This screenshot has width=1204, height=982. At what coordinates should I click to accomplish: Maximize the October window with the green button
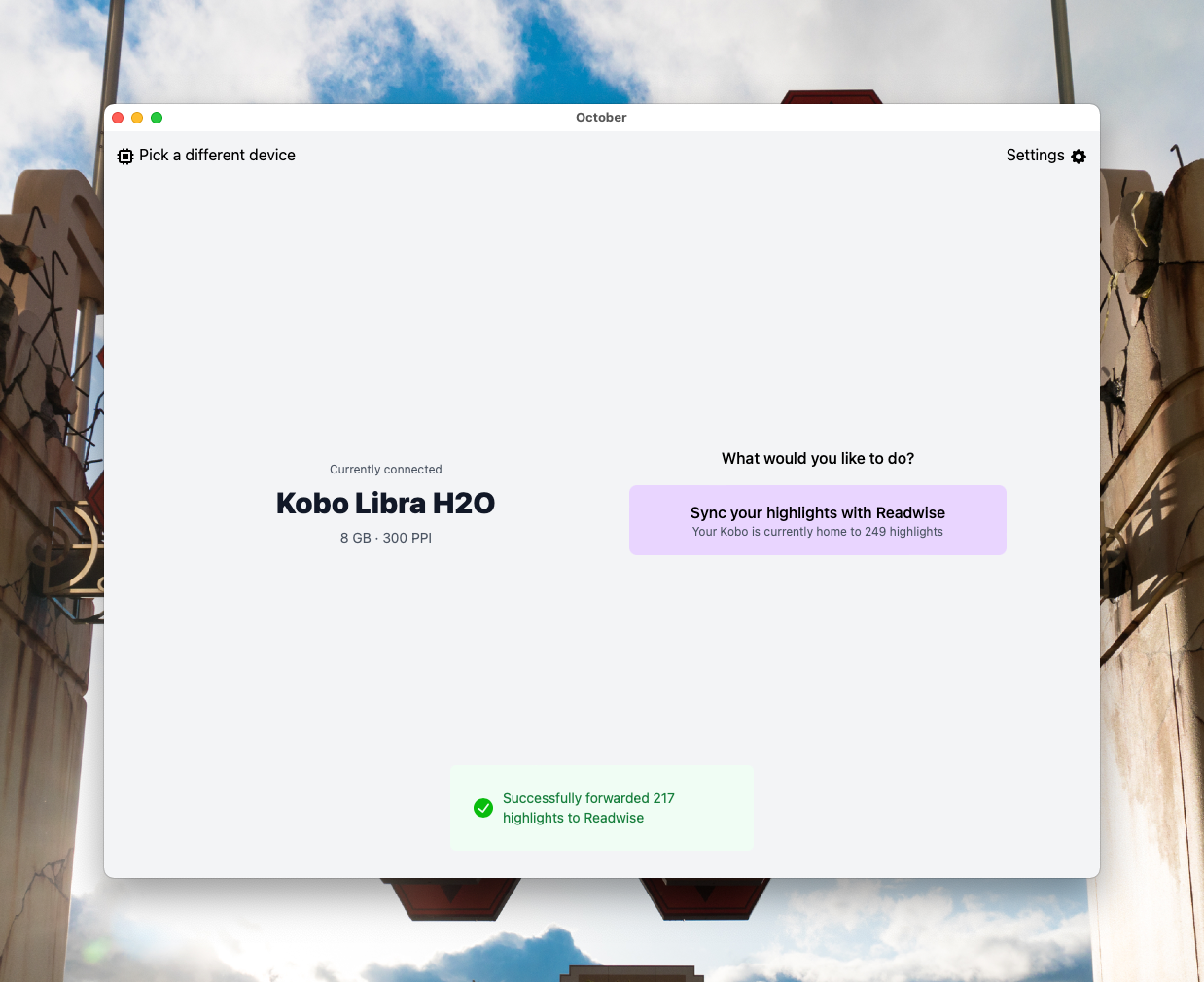tap(157, 118)
